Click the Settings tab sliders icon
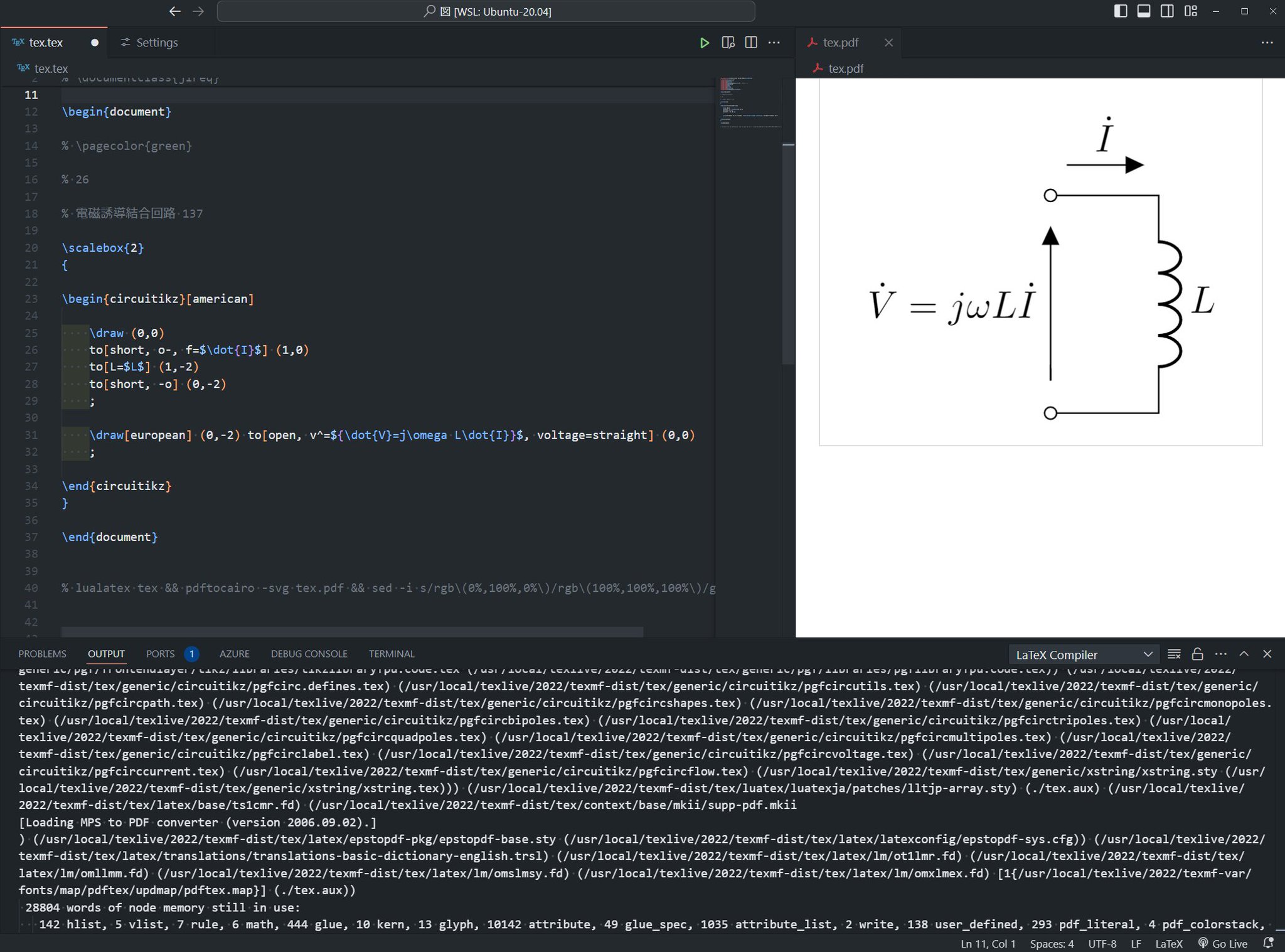 point(125,43)
